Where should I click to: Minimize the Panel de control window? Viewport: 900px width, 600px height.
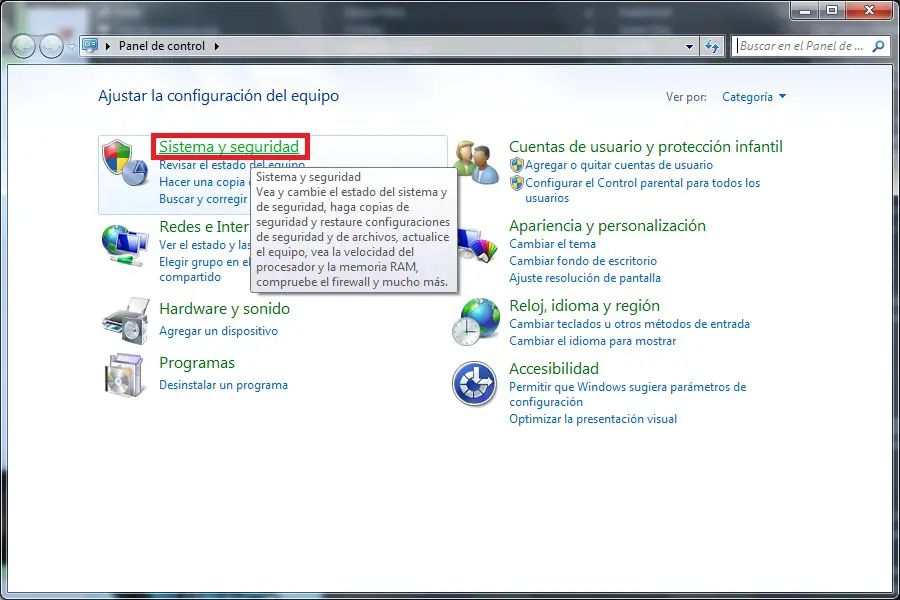click(805, 10)
